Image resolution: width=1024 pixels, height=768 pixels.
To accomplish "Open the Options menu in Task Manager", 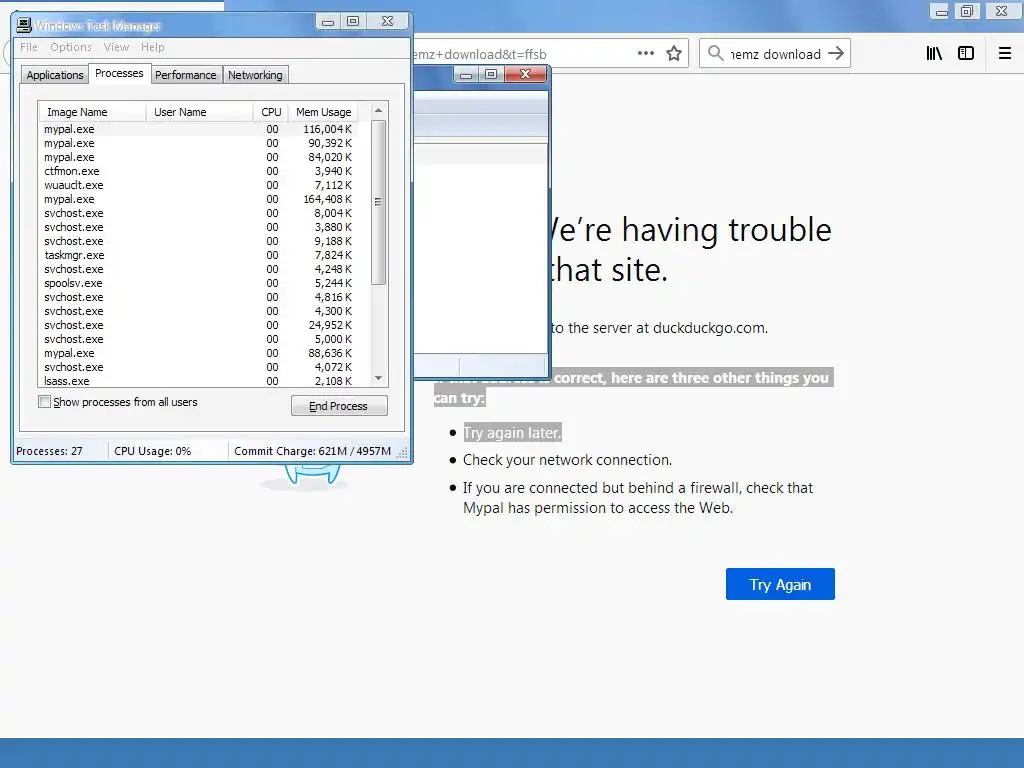I will (x=71, y=47).
